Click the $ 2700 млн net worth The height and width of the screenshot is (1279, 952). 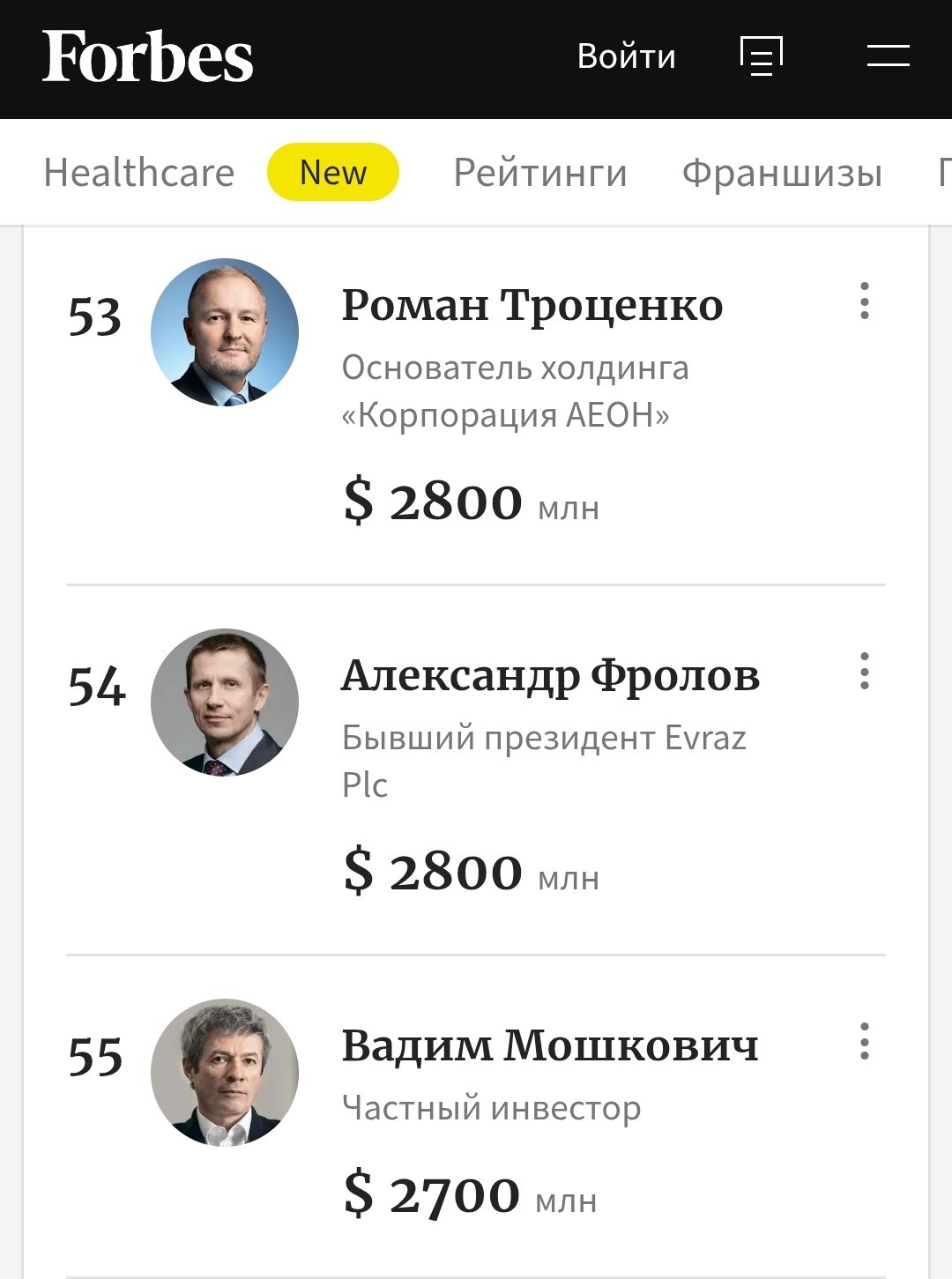click(x=471, y=1194)
